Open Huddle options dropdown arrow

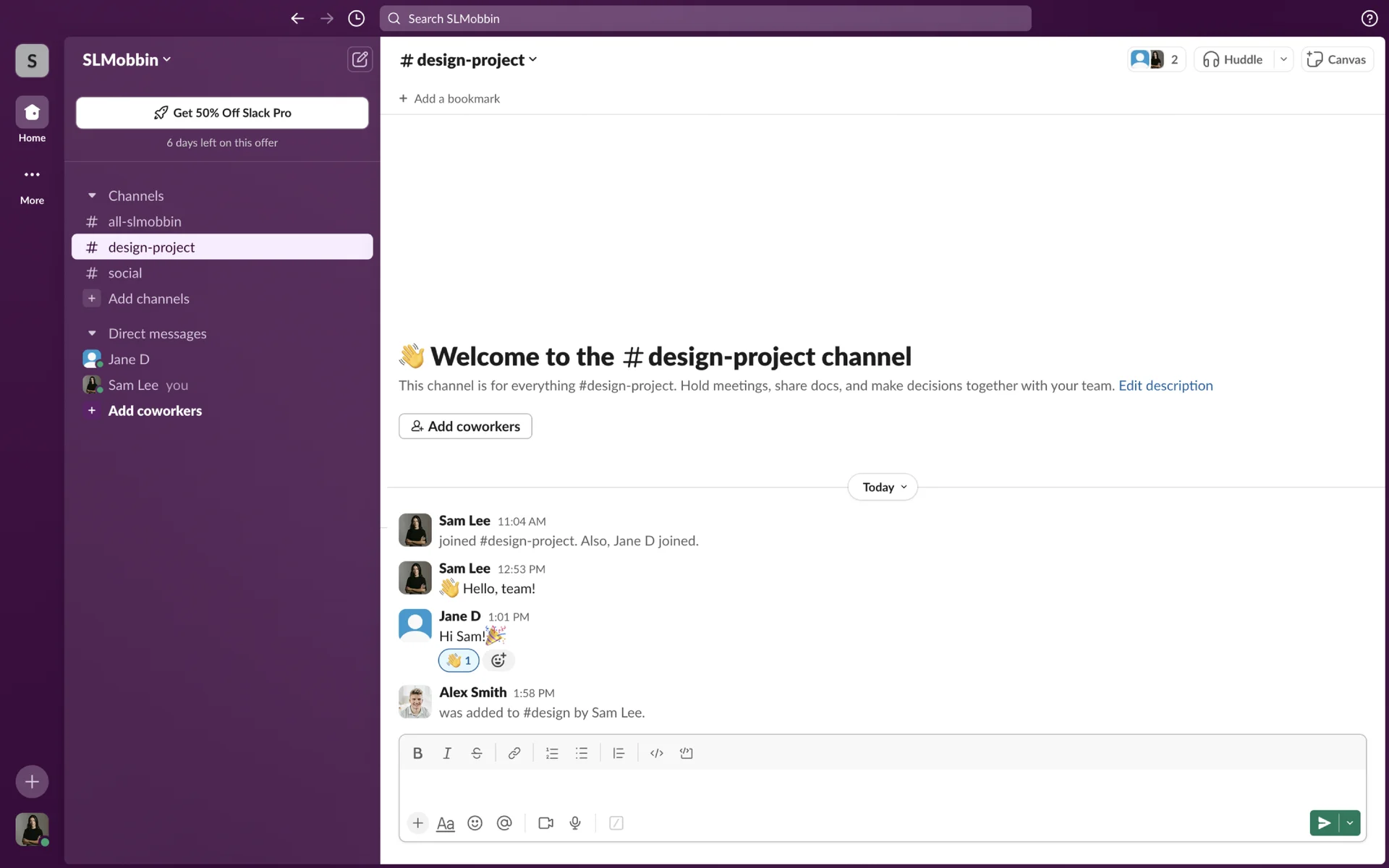[1283, 59]
